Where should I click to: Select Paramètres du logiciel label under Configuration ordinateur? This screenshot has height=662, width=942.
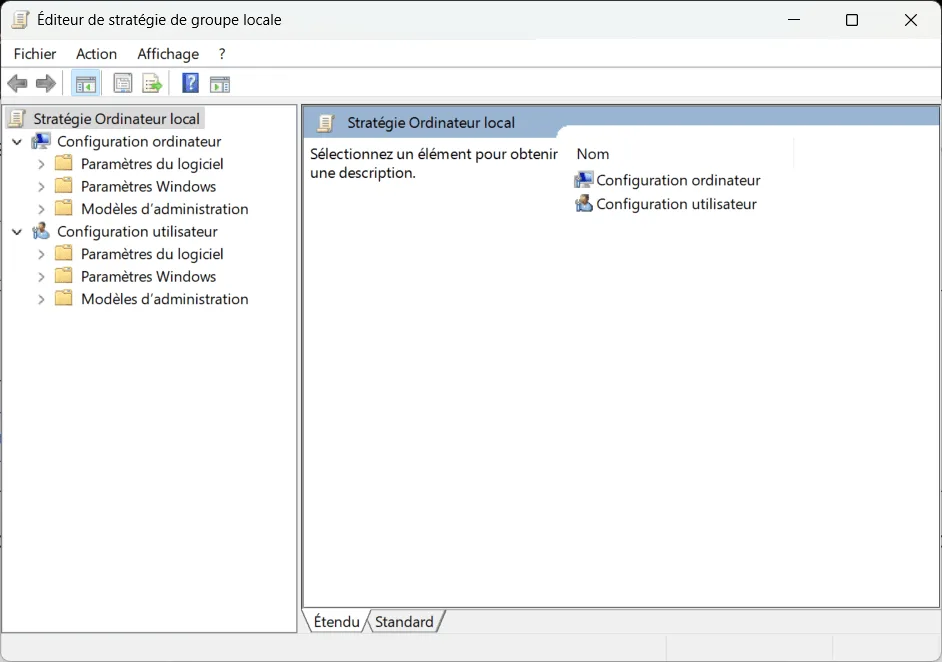(x=152, y=164)
